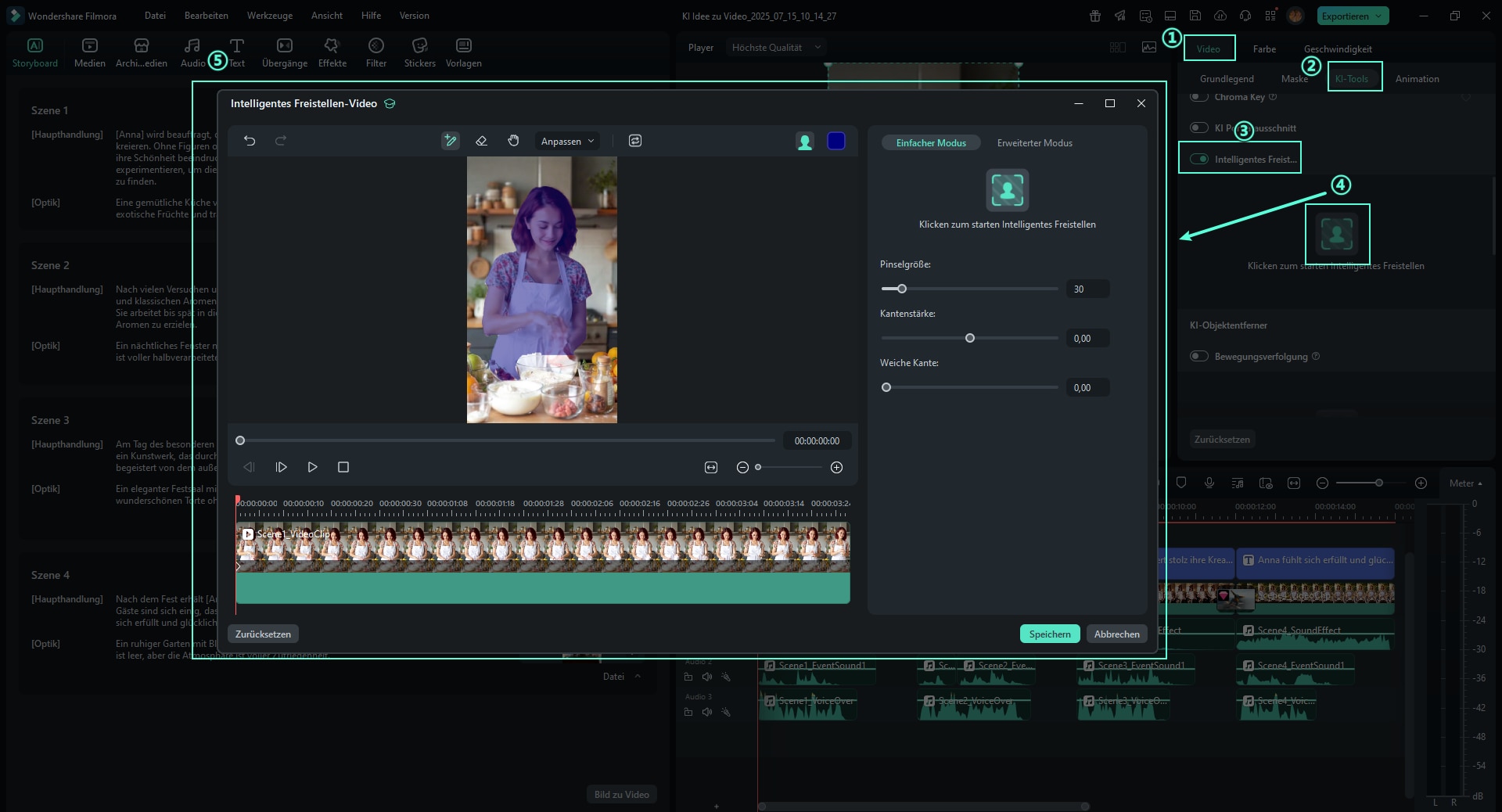This screenshot has height=812, width=1502.
Task: Open the Werkzeuge menu
Action: click(270, 16)
